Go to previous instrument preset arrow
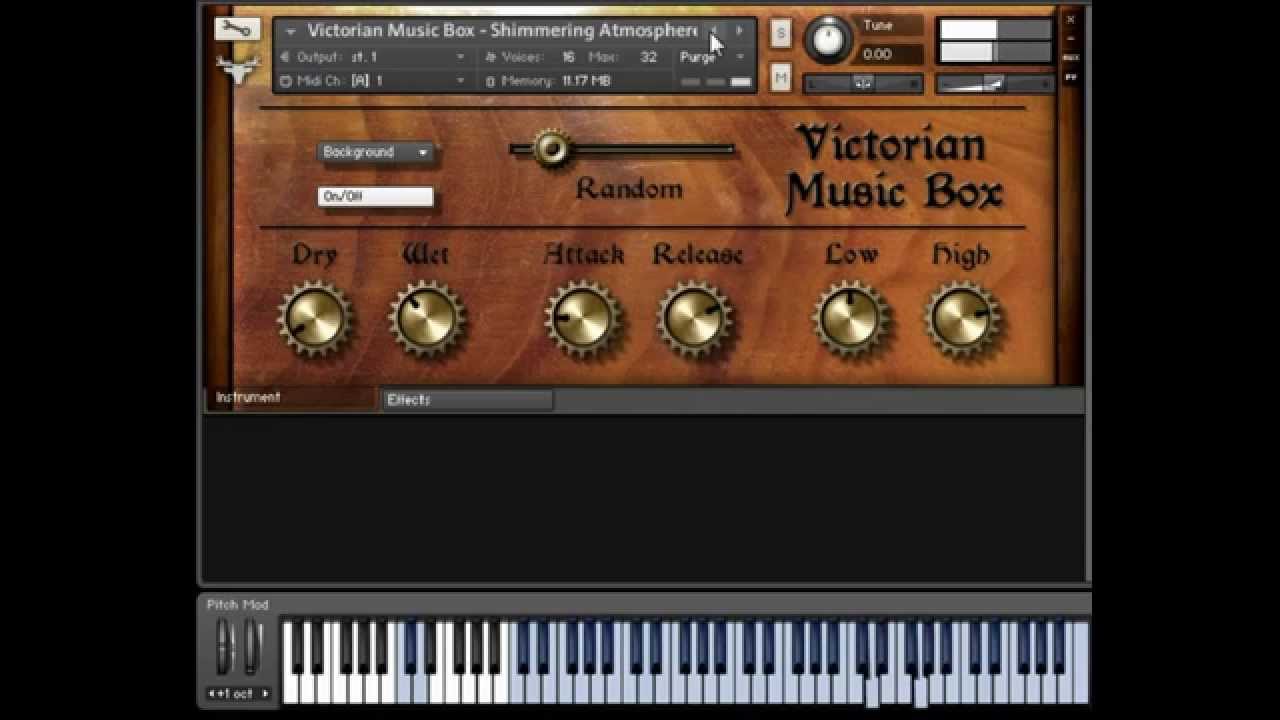This screenshot has height=720, width=1280. coord(714,31)
